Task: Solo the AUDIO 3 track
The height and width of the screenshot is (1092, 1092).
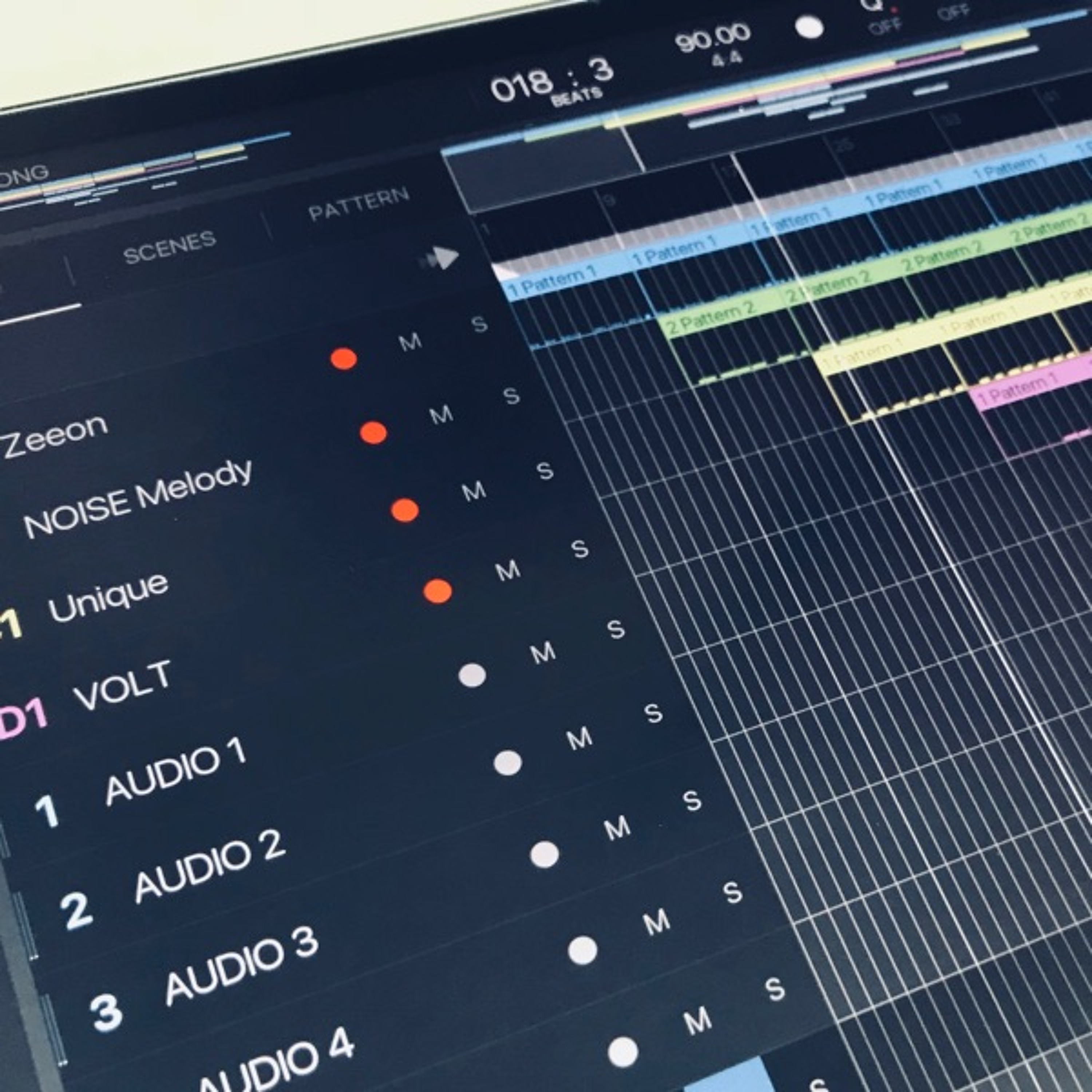Action: tap(692, 801)
